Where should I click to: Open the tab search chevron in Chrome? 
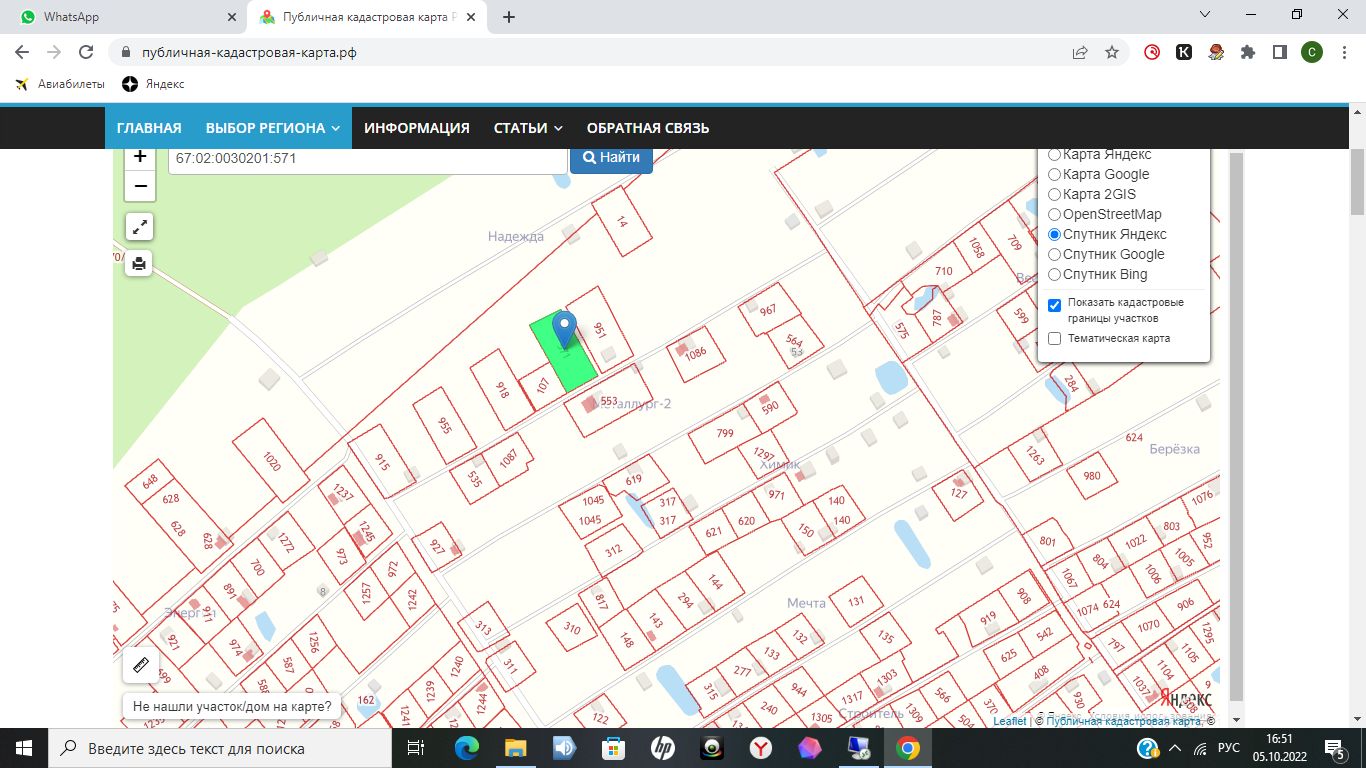[1205, 16]
